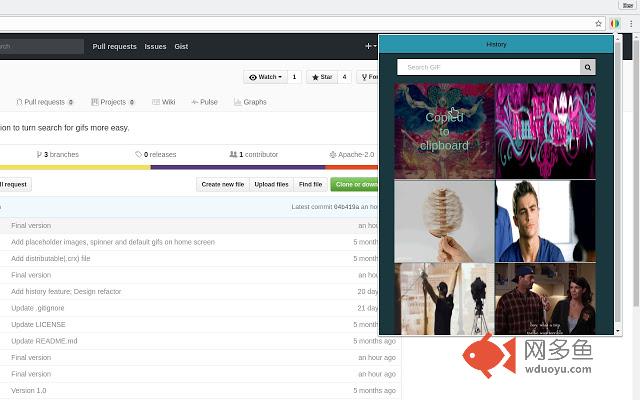The height and width of the screenshot is (400, 640).
Task: Open the Watch dropdown button
Action: click(266, 77)
